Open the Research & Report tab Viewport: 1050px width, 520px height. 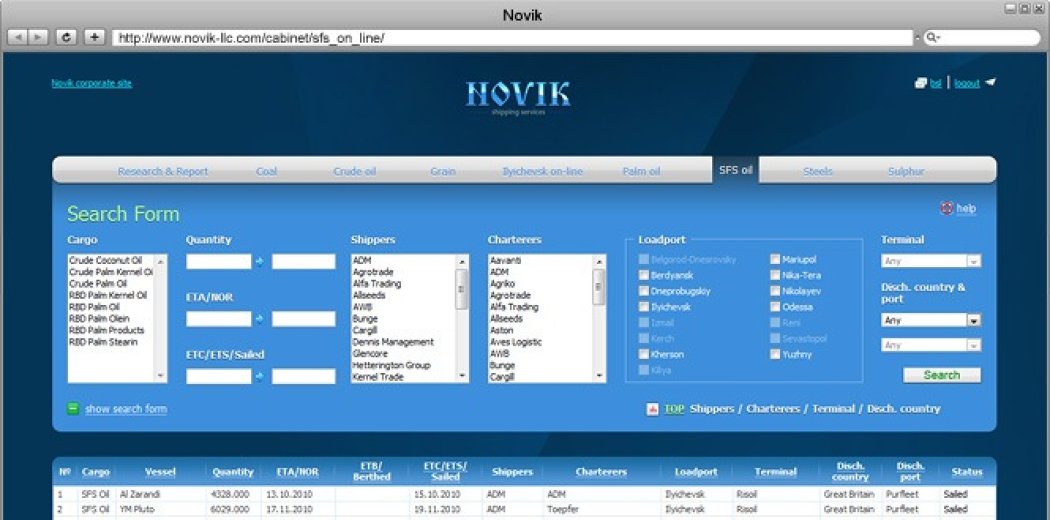(163, 171)
